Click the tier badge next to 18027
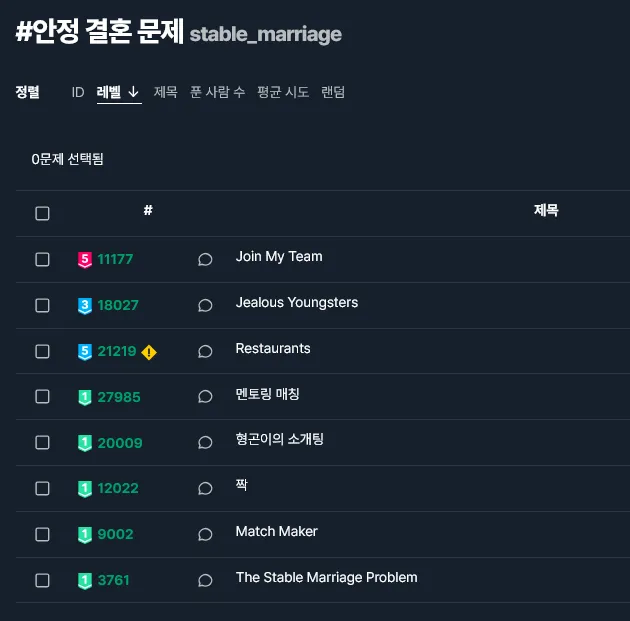This screenshot has height=621, width=630. 85,306
